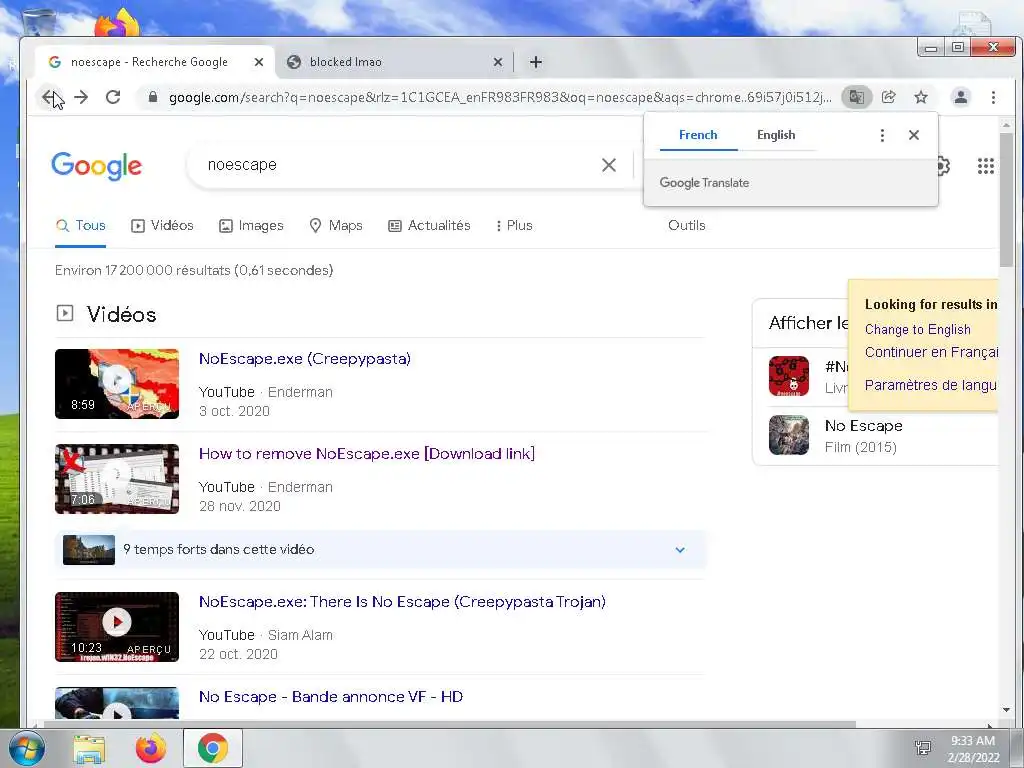The width and height of the screenshot is (1024, 768).
Task: Open a new tab with plus button
Action: [536, 62]
